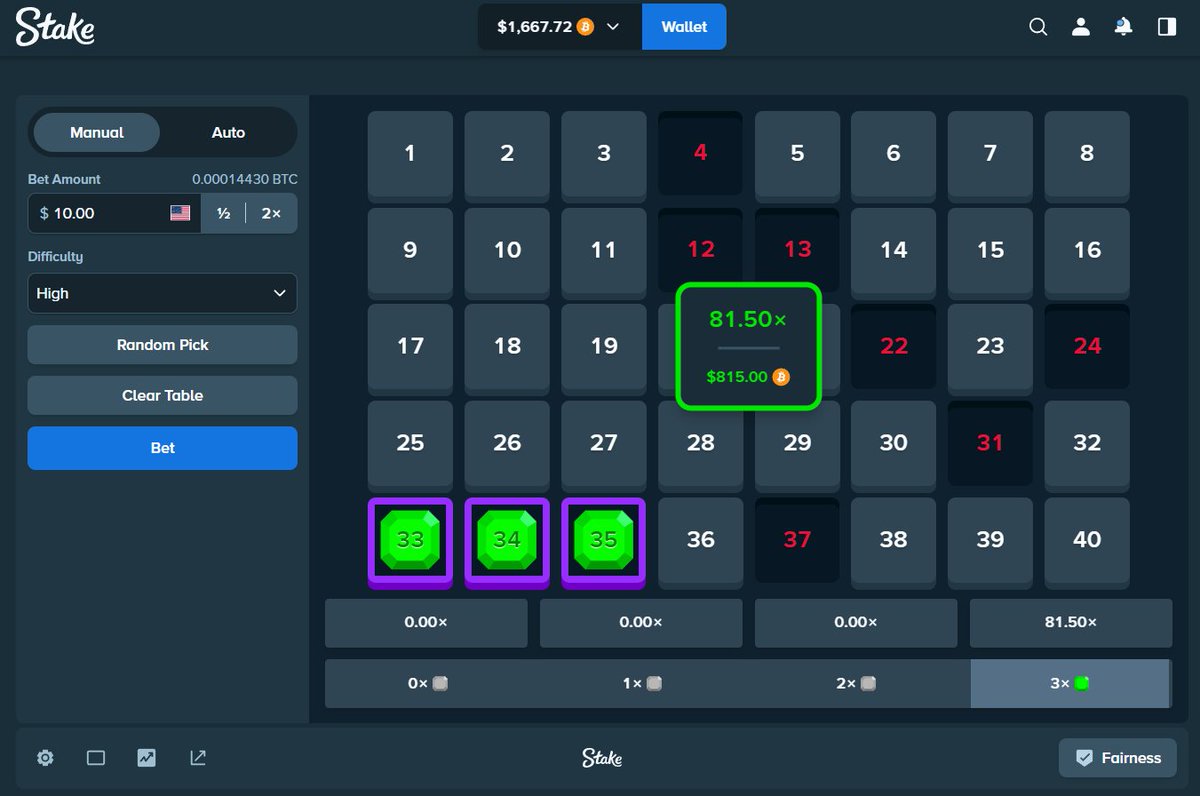Switch to Manual mode
Image resolution: width=1200 pixels, height=796 pixels.
pos(97,132)
